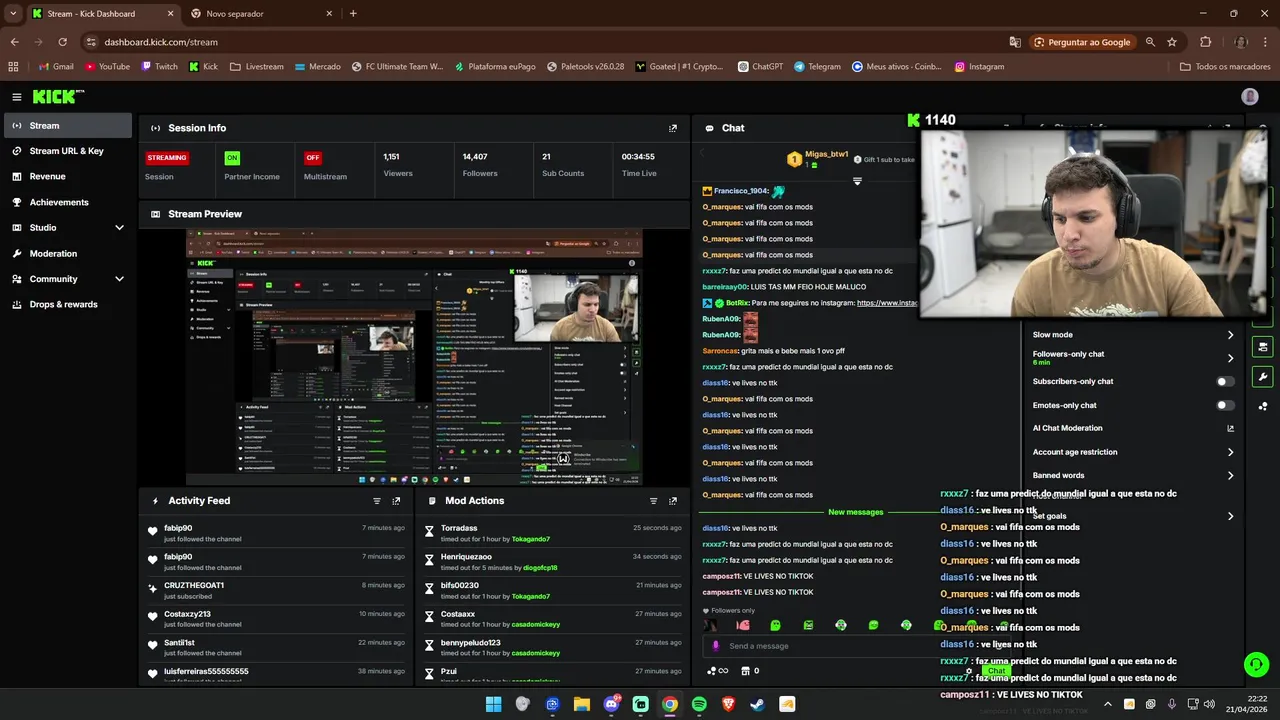Open Mod Actions filter options
Screen dimensions: 1280x720
click(x=654, y=501)
